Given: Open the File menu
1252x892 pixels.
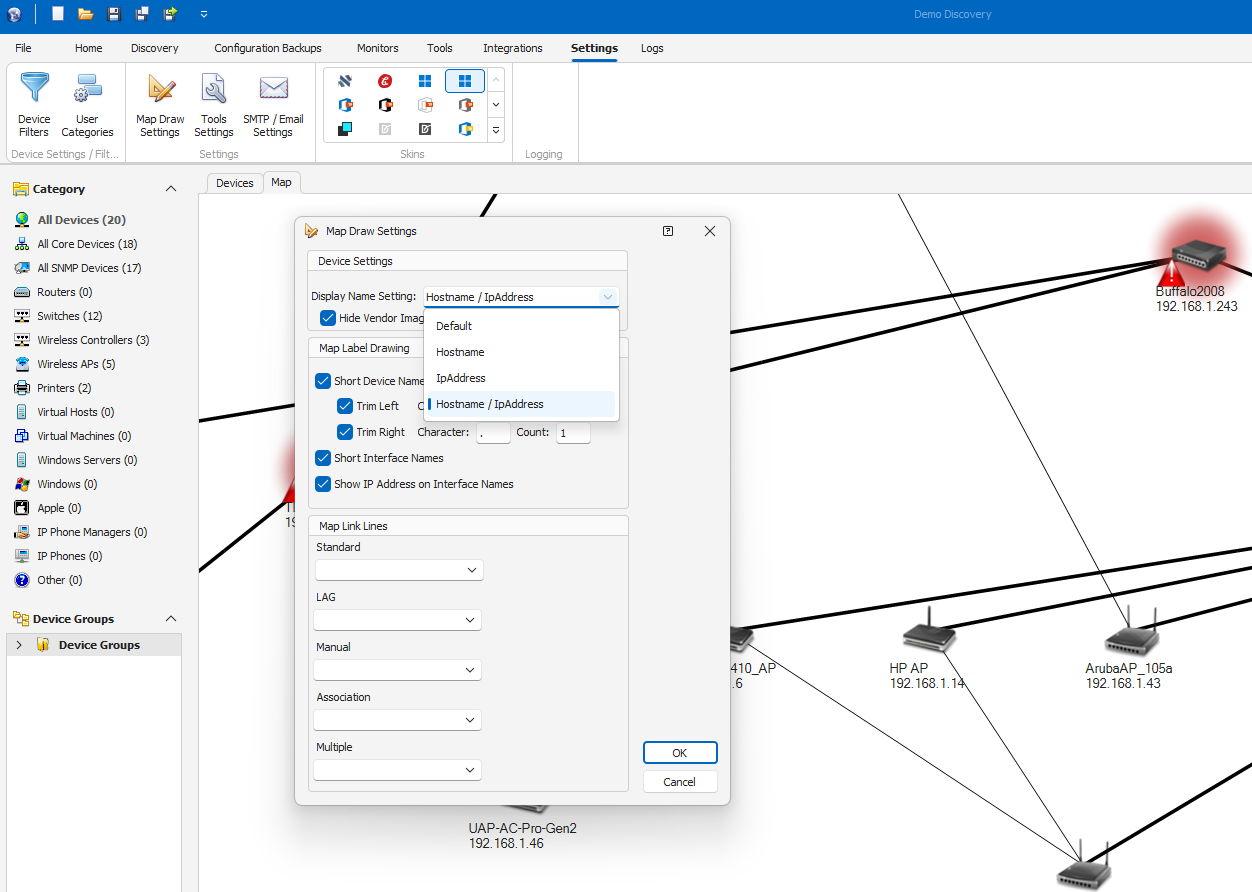Looking at the screenshot, I should pyautogui.click(x=23, y=48).
